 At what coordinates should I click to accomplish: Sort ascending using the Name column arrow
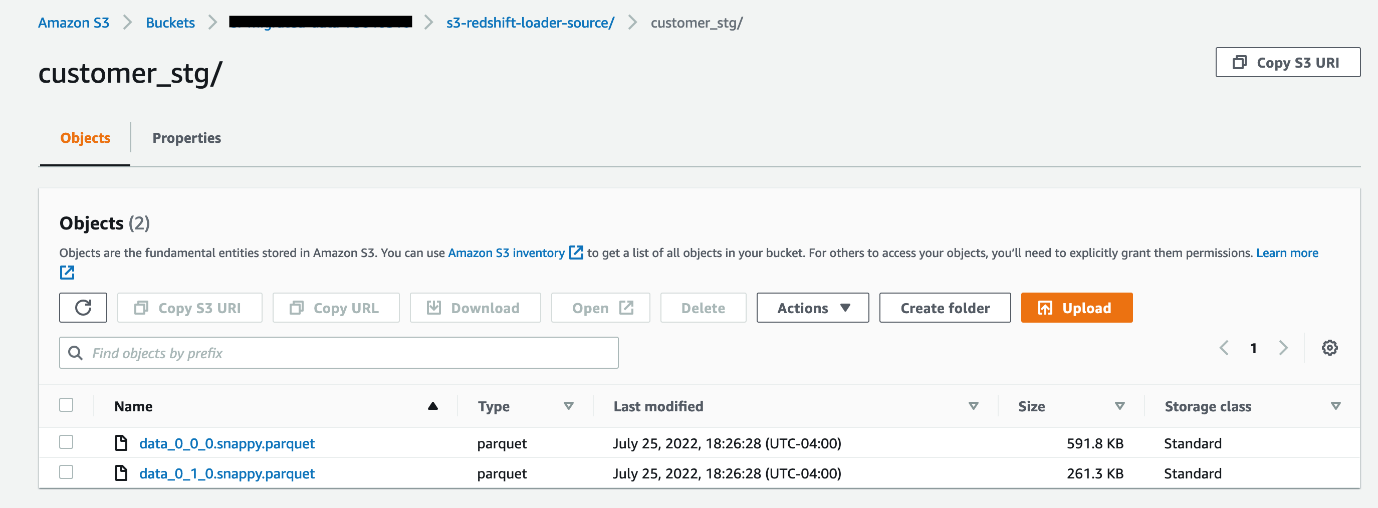433,406
